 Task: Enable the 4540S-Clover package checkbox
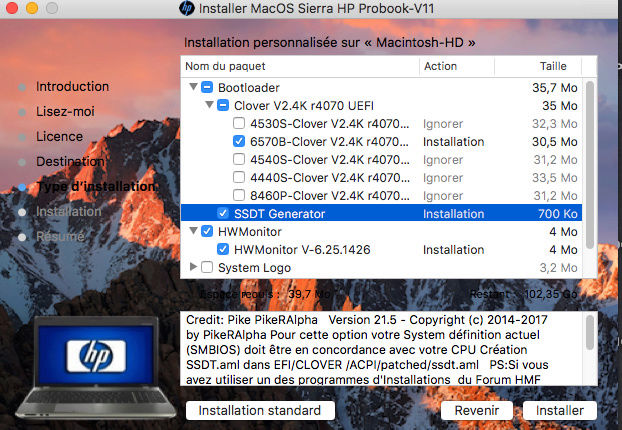tap(239, 159)
